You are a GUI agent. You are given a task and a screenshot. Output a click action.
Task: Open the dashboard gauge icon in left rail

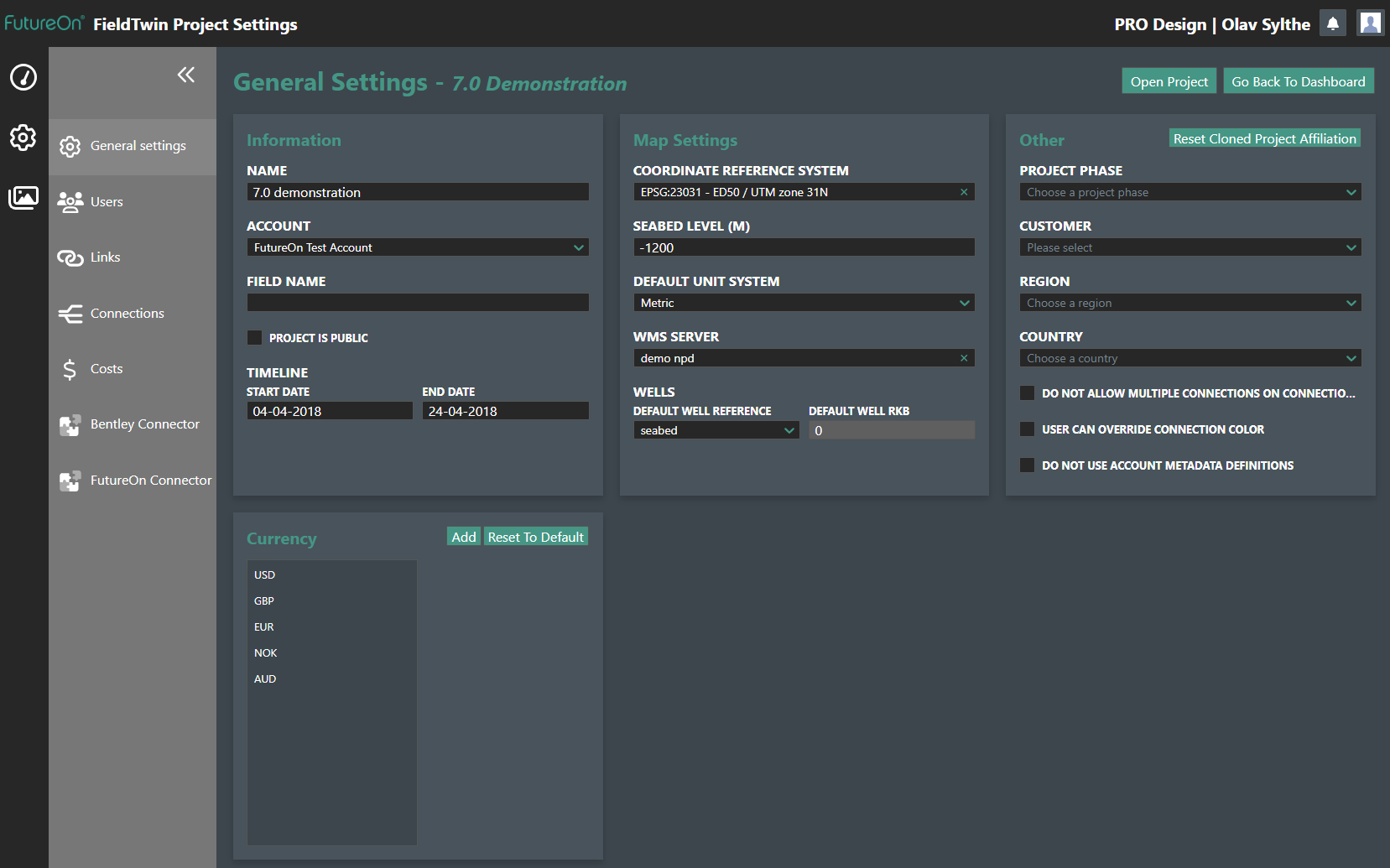tap(23, 77)
